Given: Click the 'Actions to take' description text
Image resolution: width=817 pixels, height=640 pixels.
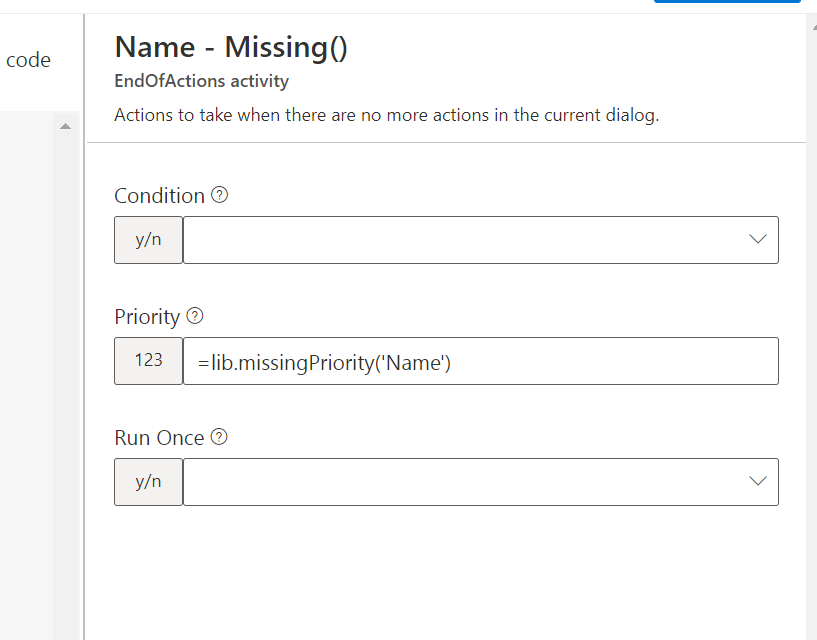Looking at the screenshot, I should coord(386,115).
